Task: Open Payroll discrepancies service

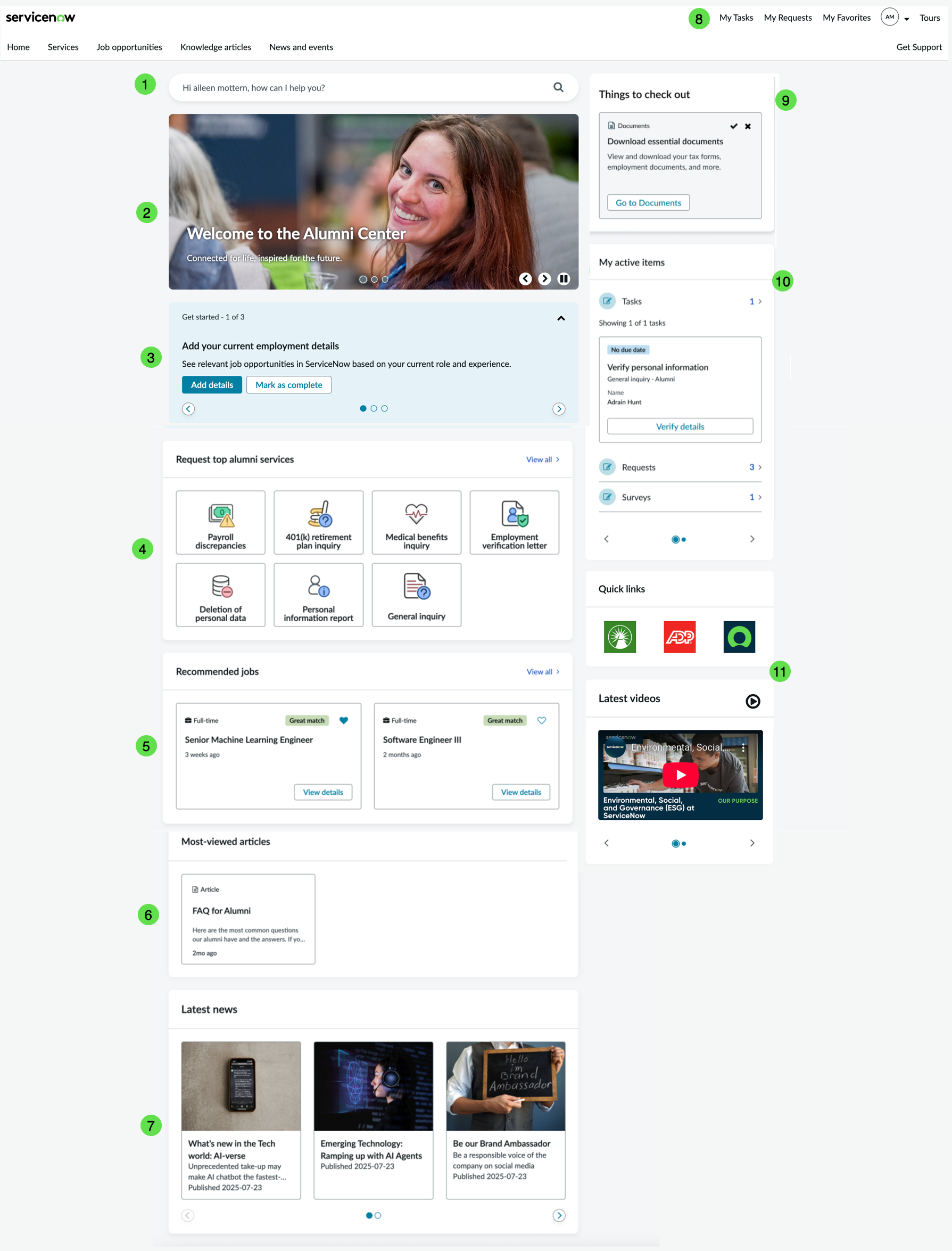Action: coord(220,522)
